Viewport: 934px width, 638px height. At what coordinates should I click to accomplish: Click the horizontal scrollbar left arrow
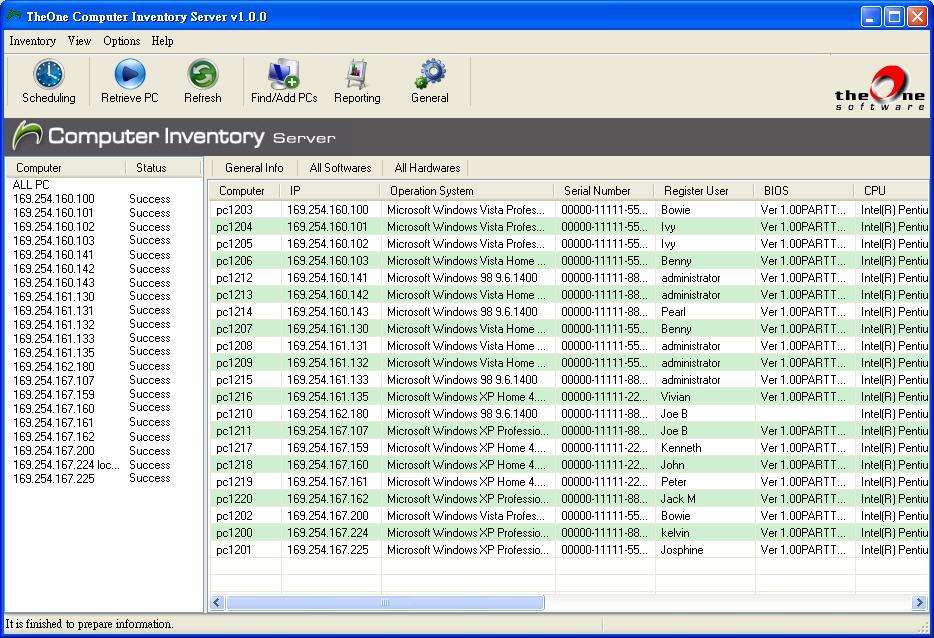[217, 603]
